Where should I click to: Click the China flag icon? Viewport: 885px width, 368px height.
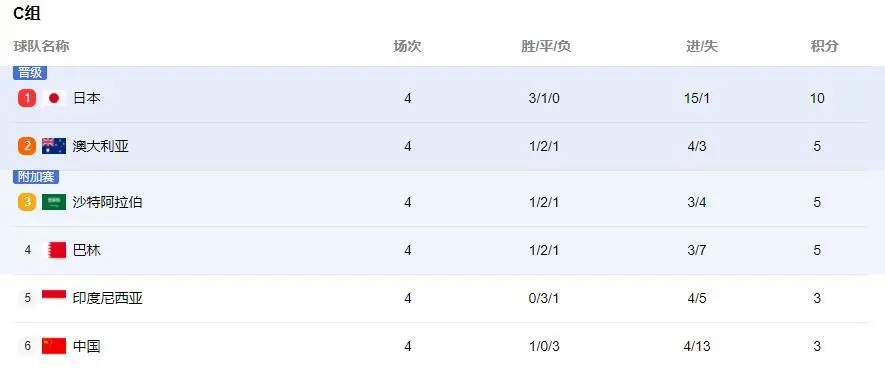click(54, 346)
